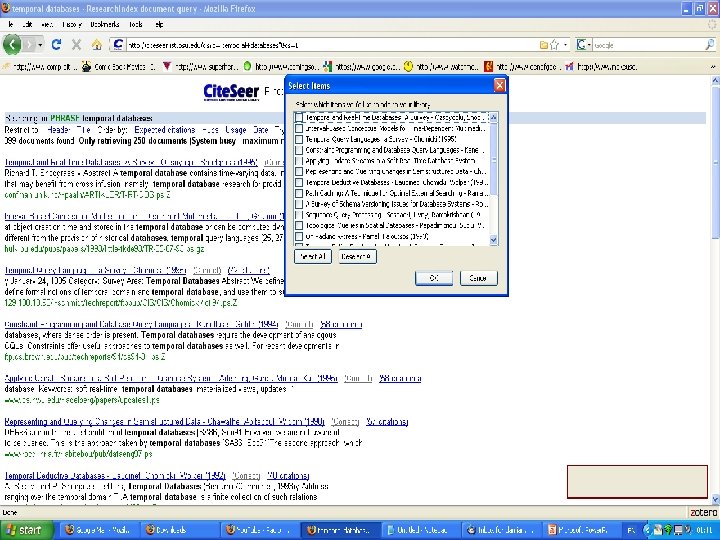Click the dialog list scroll down arrow
The height and width of the screenshot is (540, 720).
point(494,240)
